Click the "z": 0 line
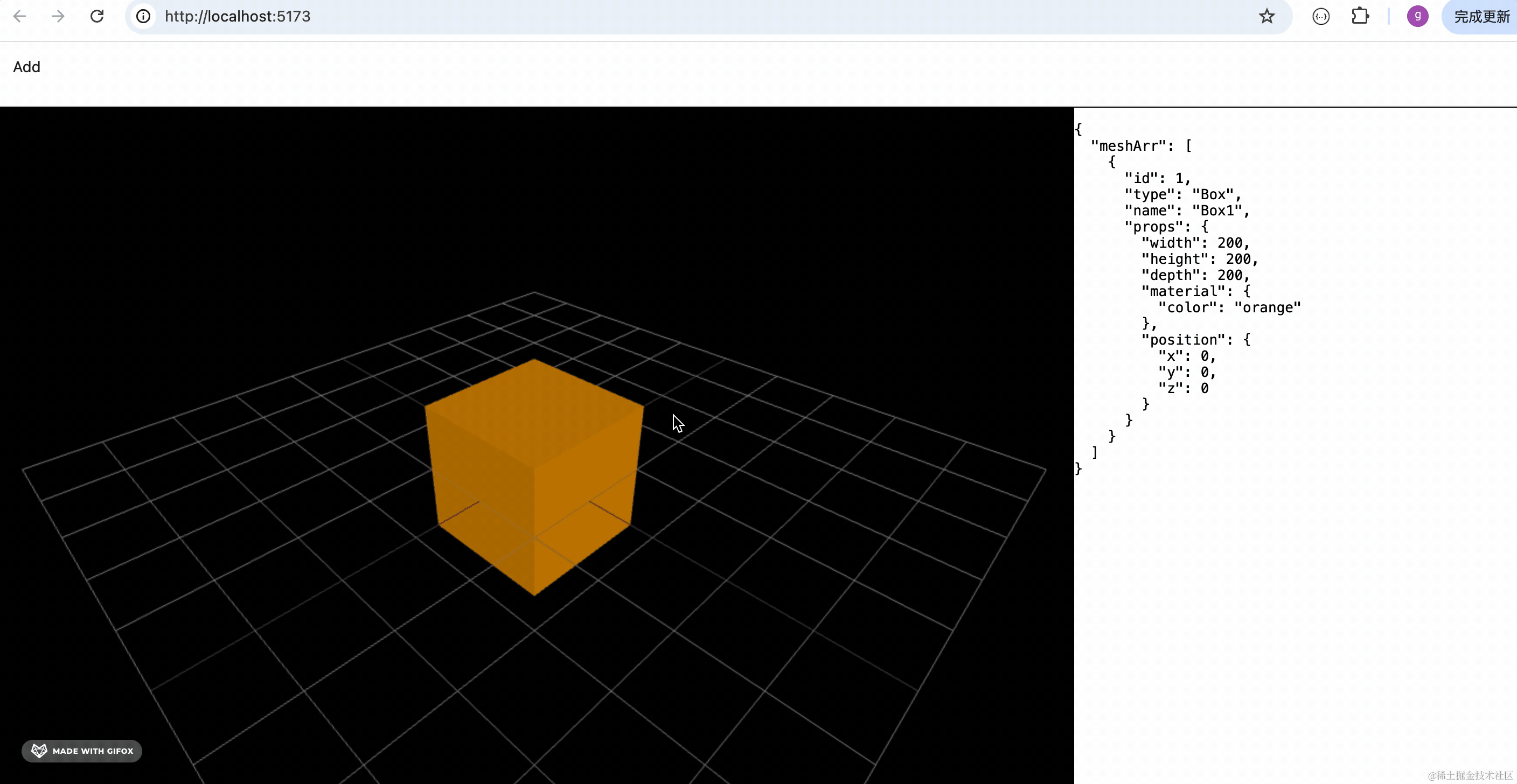Screen dimensions: 1517x784 coord(1184,388)
